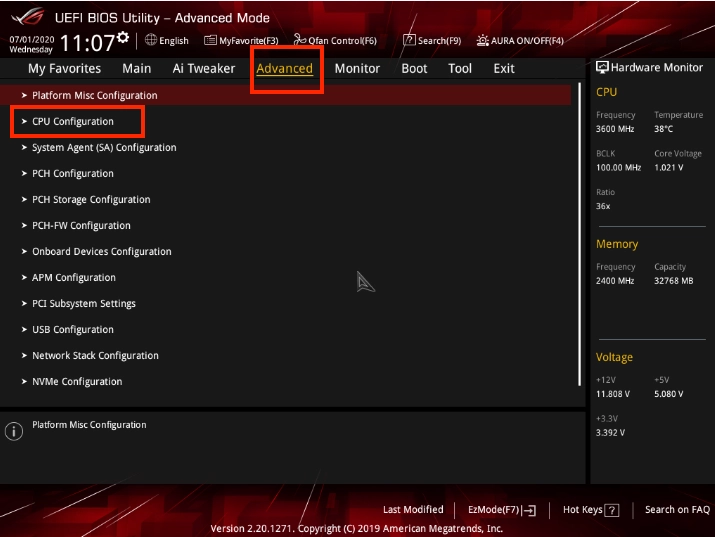Open the Boot tab
715x537 pixels.
(414, 69)
